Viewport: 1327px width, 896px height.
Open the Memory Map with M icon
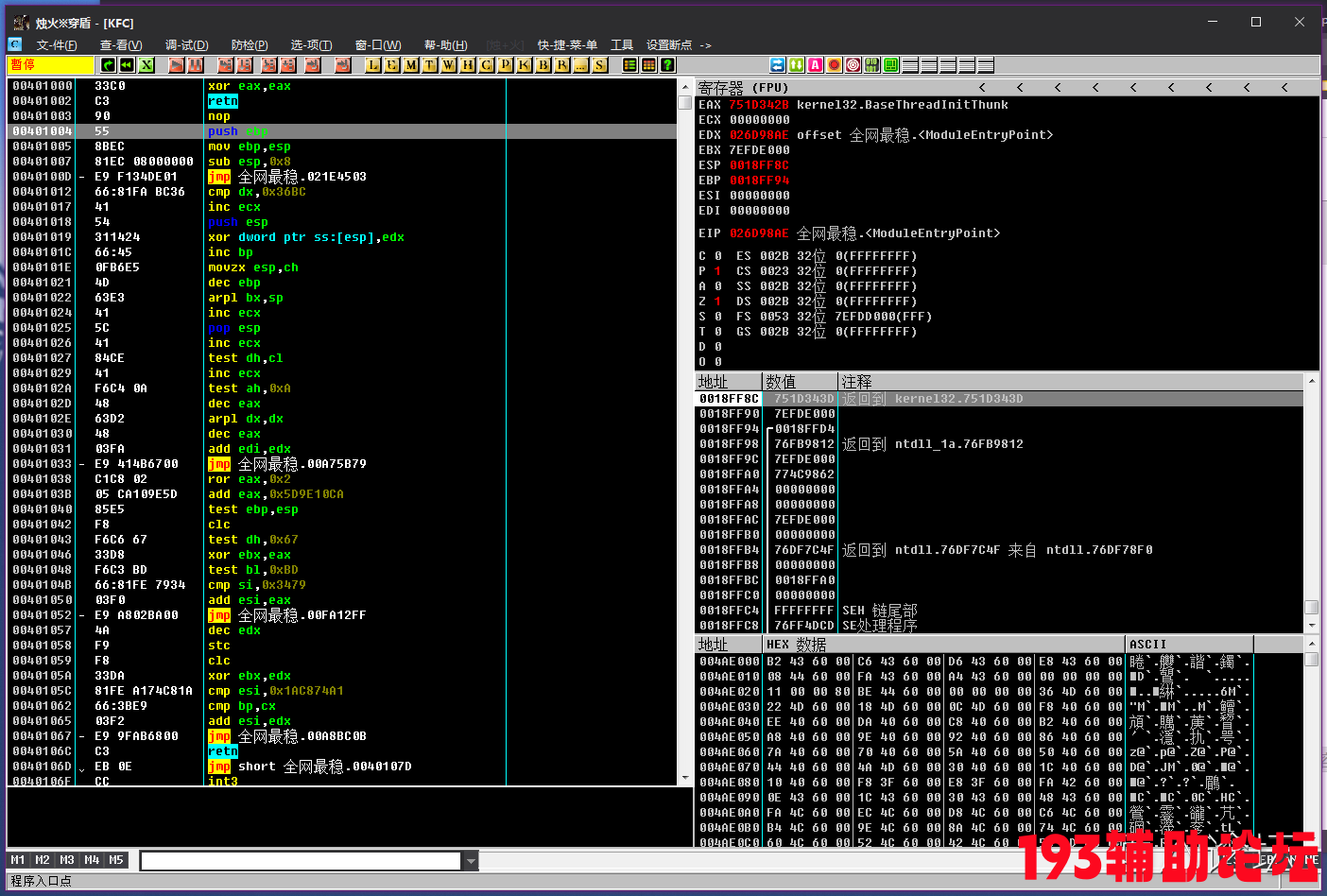[x=411, y=65]
